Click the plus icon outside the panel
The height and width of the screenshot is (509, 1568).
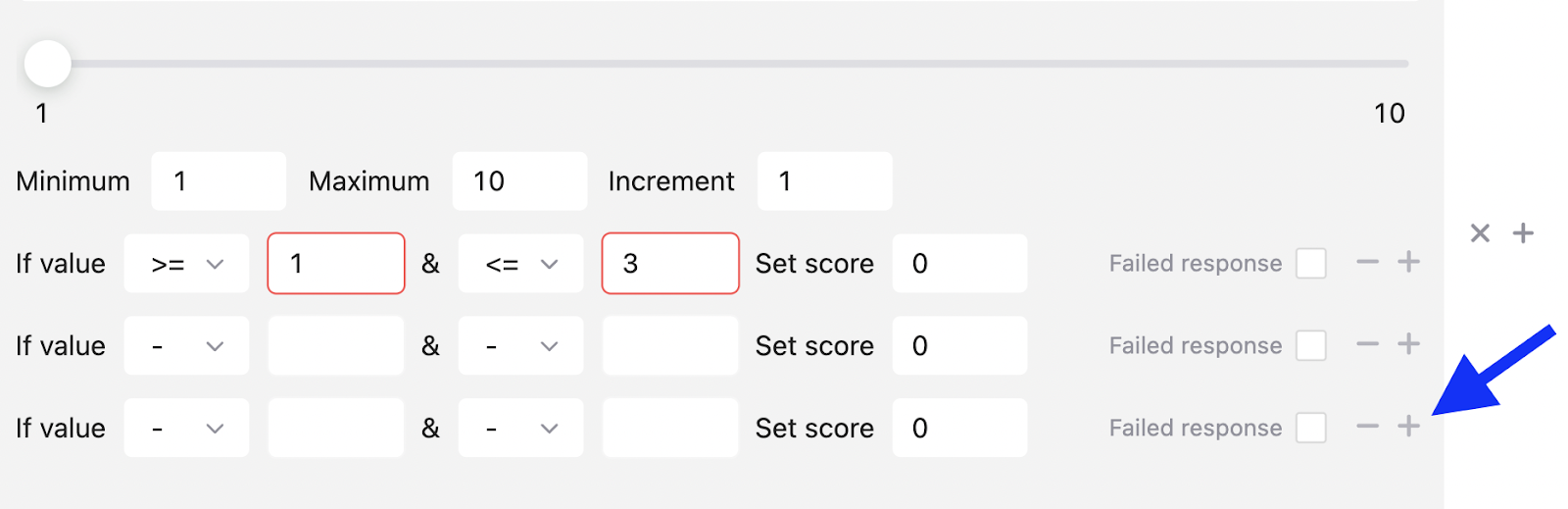(x=1523, y=233)
